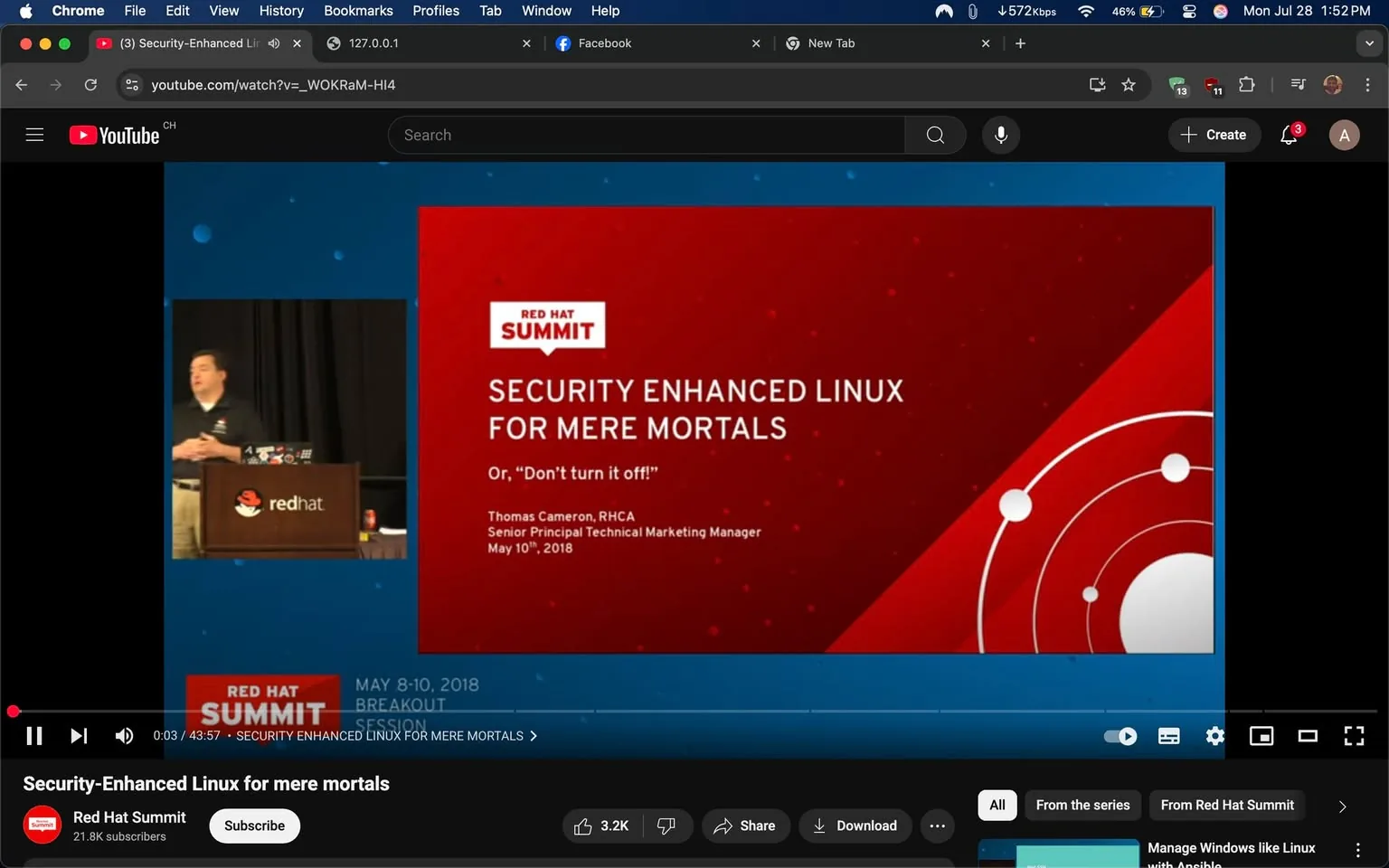
Task: Click the voice search microphone icon
Action: click(1000, 134)
